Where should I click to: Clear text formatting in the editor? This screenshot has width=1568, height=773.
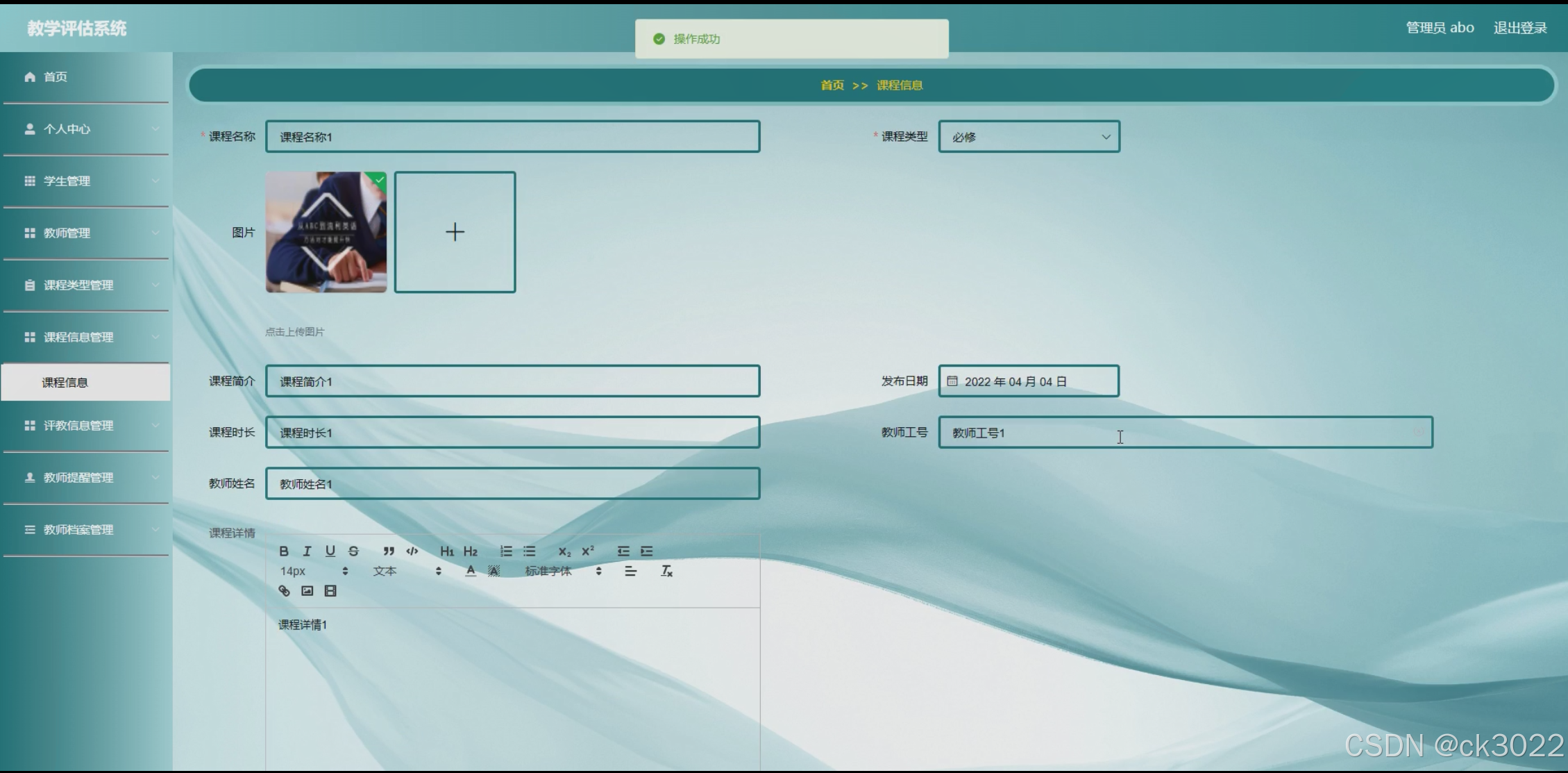point(666,571)
